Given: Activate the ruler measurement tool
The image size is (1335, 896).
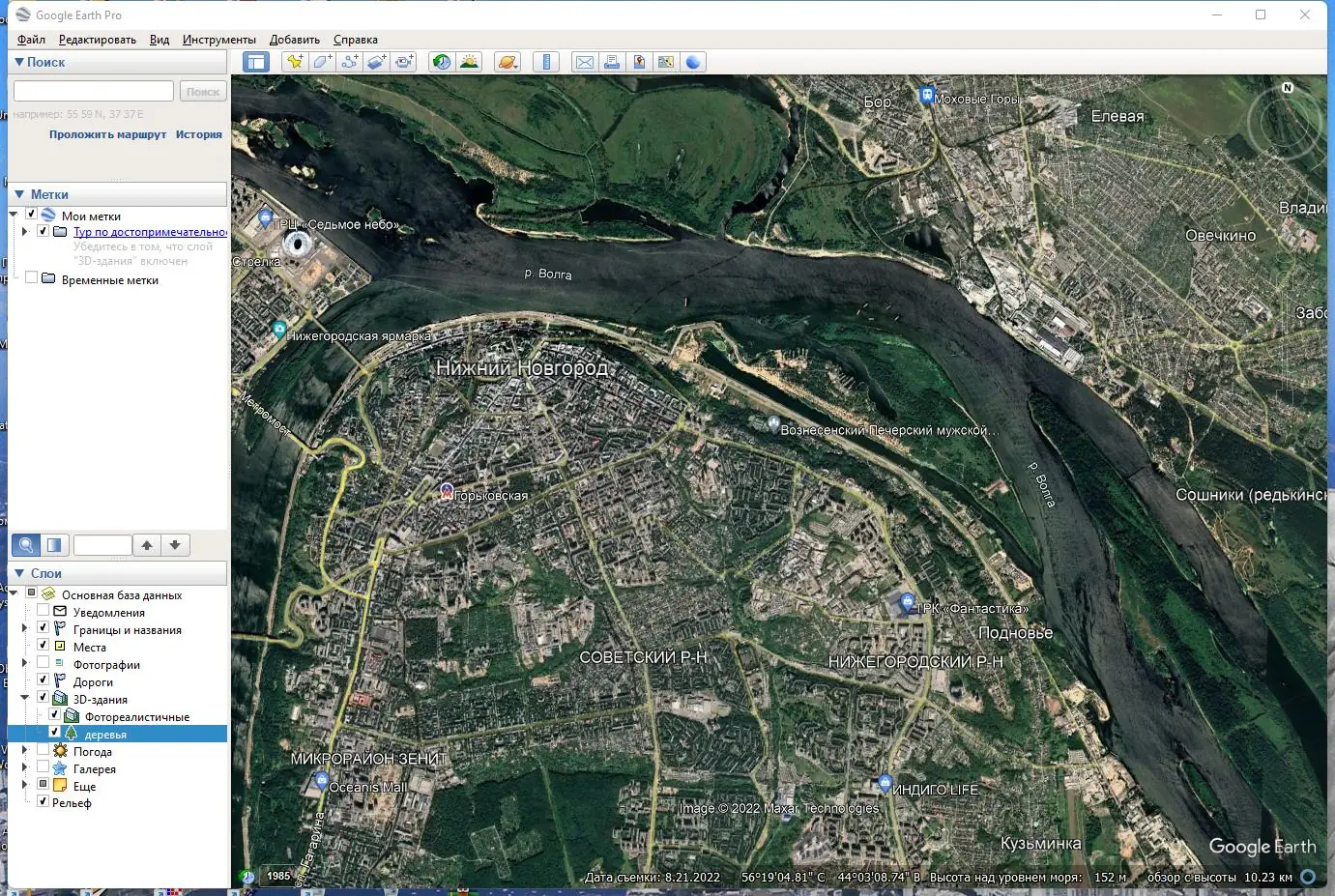Looking at the screenshot, I should pos(546,62).
